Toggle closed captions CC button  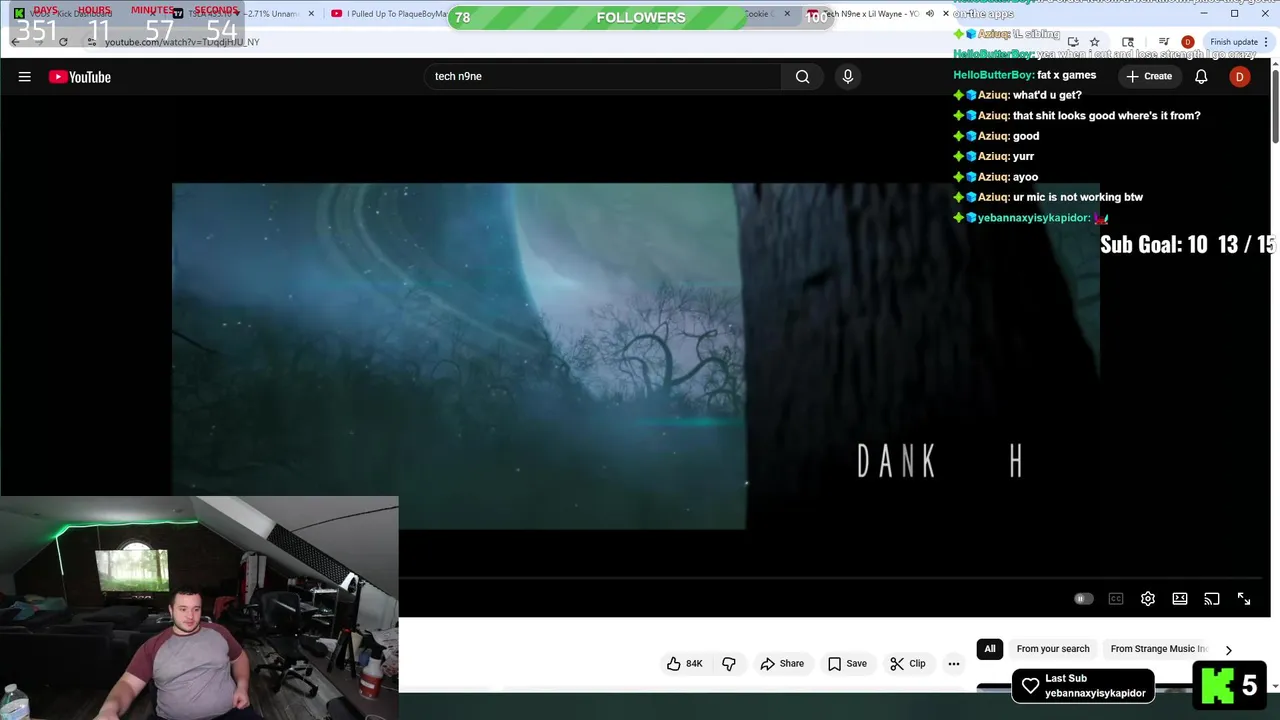click(1116, 599)
